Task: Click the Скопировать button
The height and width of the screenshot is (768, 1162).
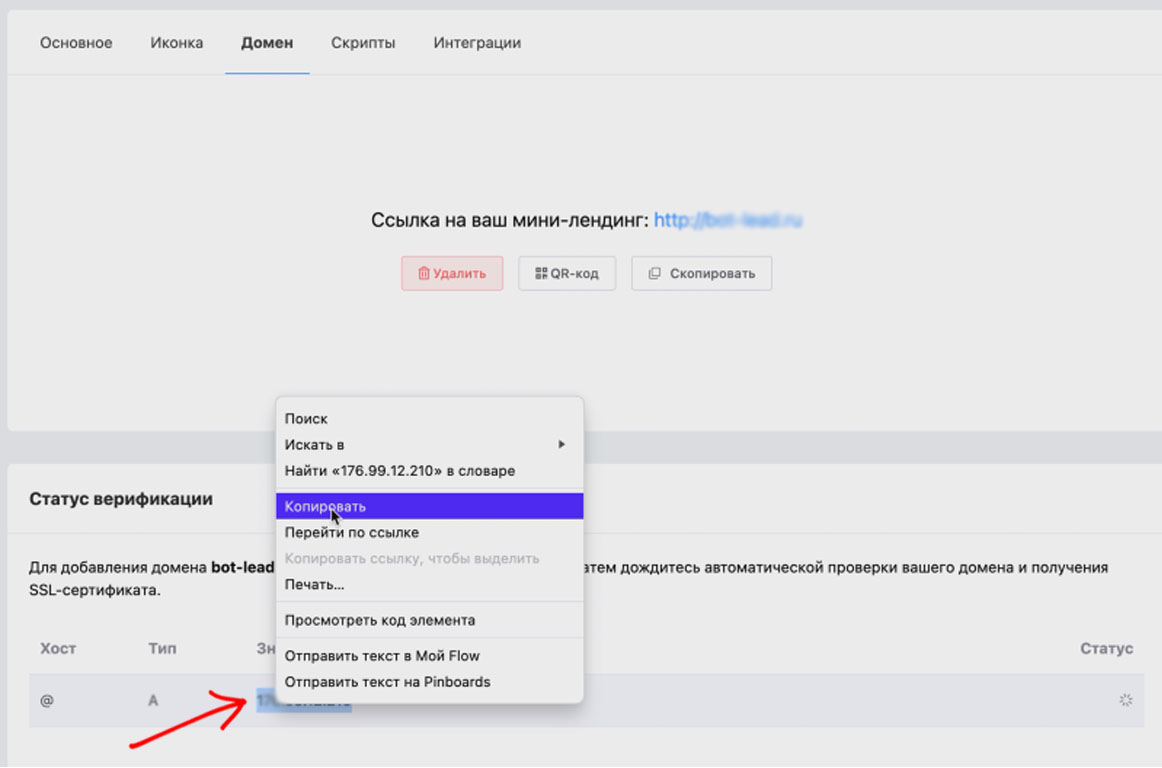Action: coord(701,274)
